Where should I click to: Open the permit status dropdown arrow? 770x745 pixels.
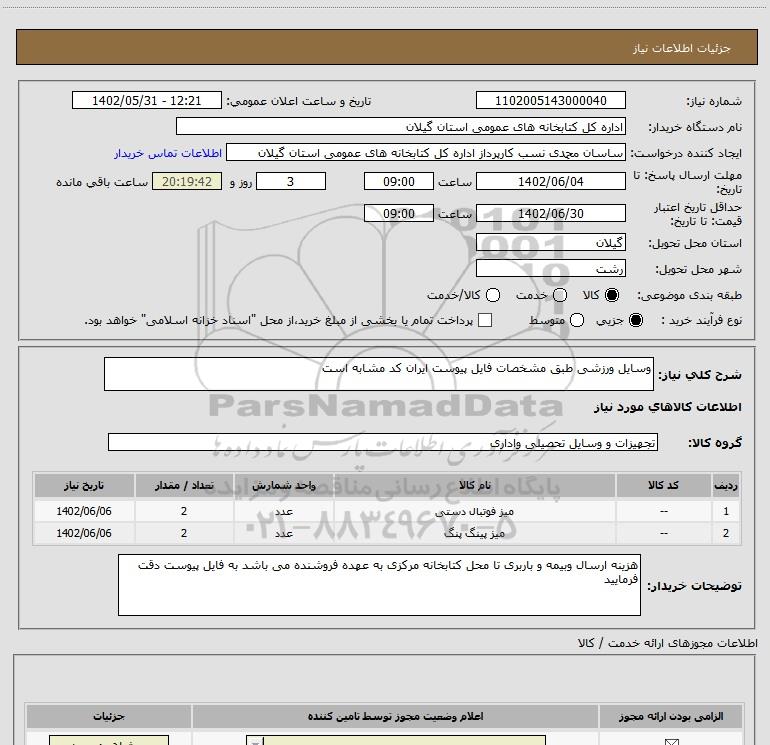[x=255, y=741]
